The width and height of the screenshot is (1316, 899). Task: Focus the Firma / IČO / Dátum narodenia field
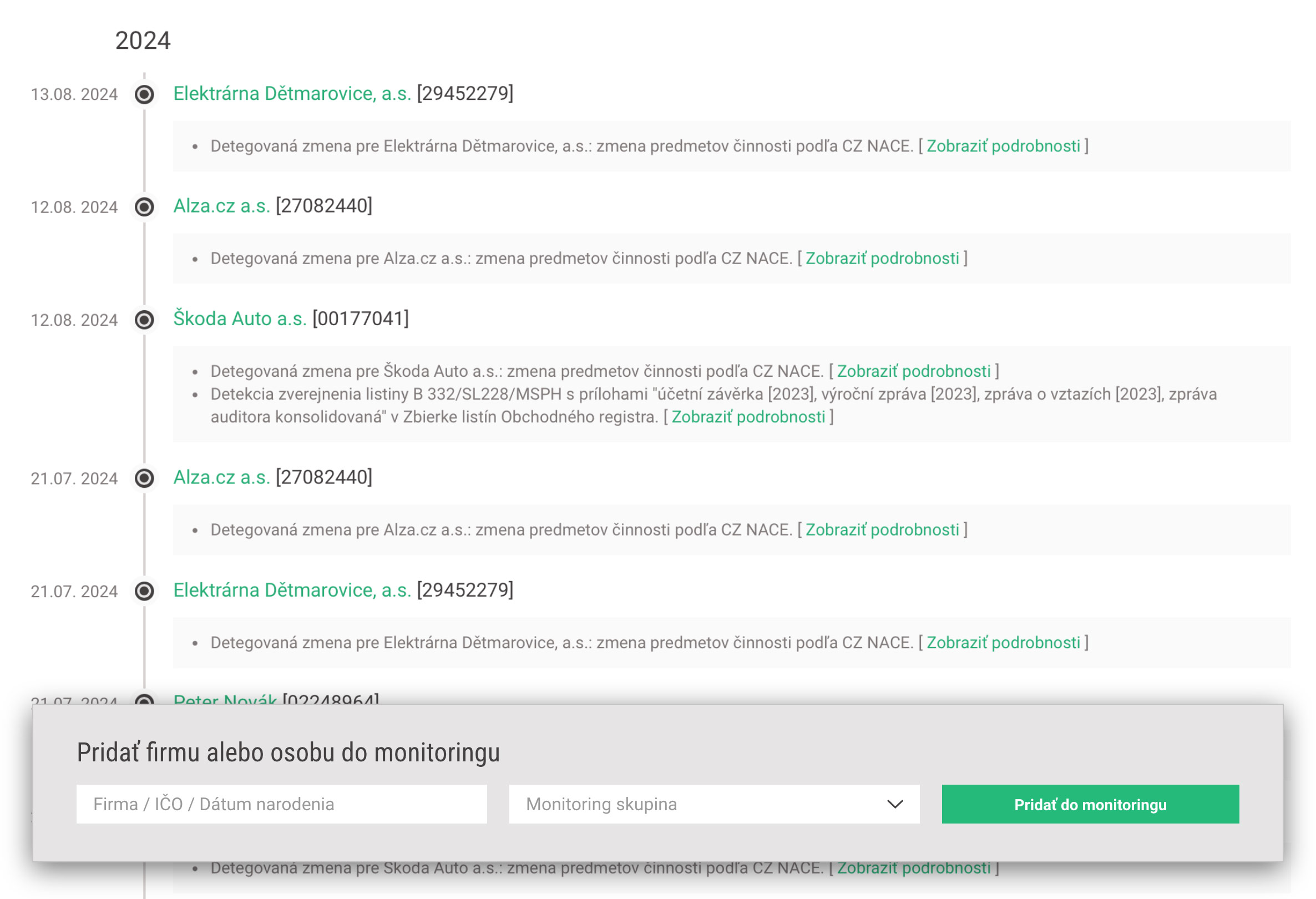[281, 804]
